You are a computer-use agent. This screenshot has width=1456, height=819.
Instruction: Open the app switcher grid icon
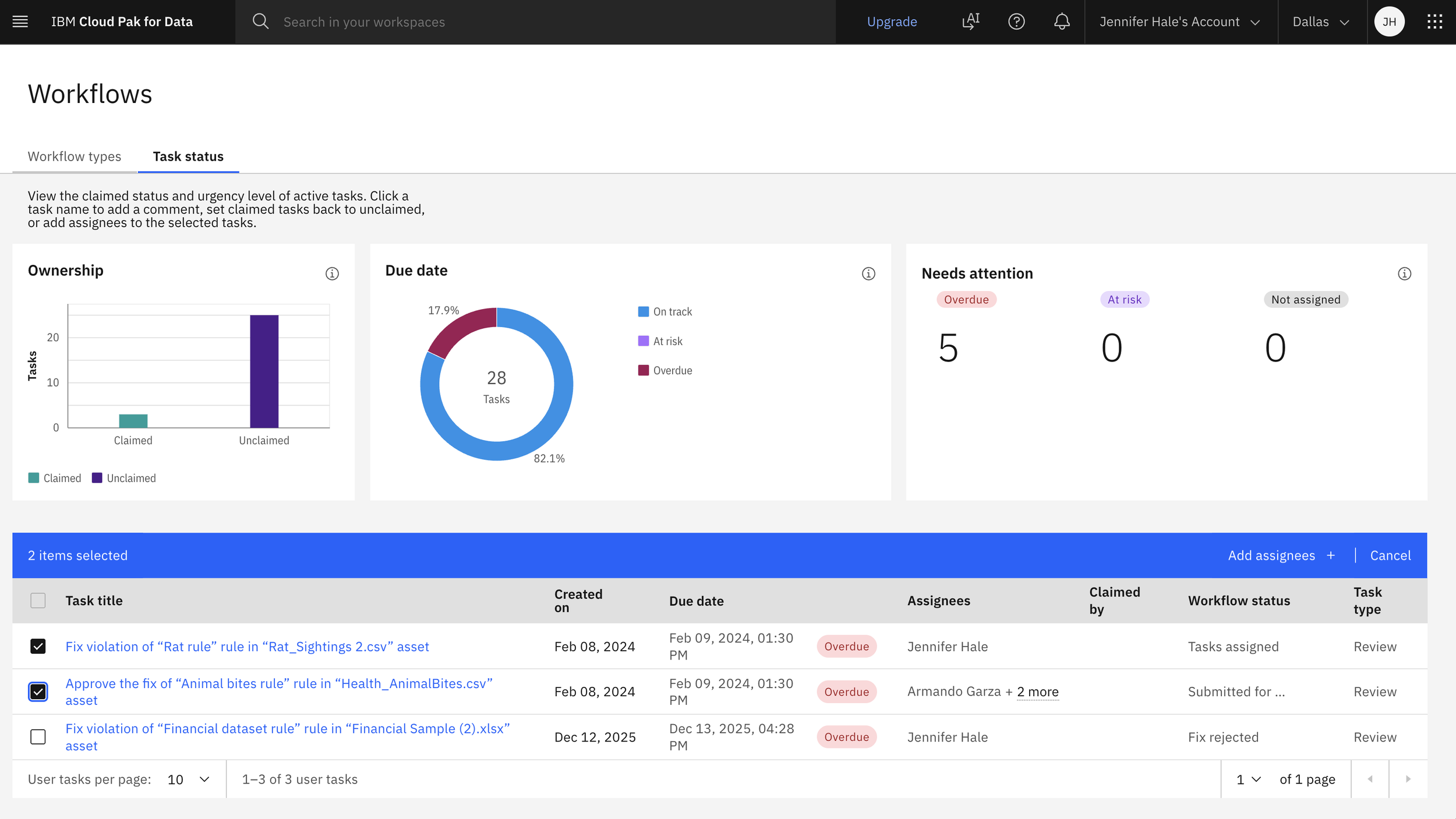coord(1434,22)
